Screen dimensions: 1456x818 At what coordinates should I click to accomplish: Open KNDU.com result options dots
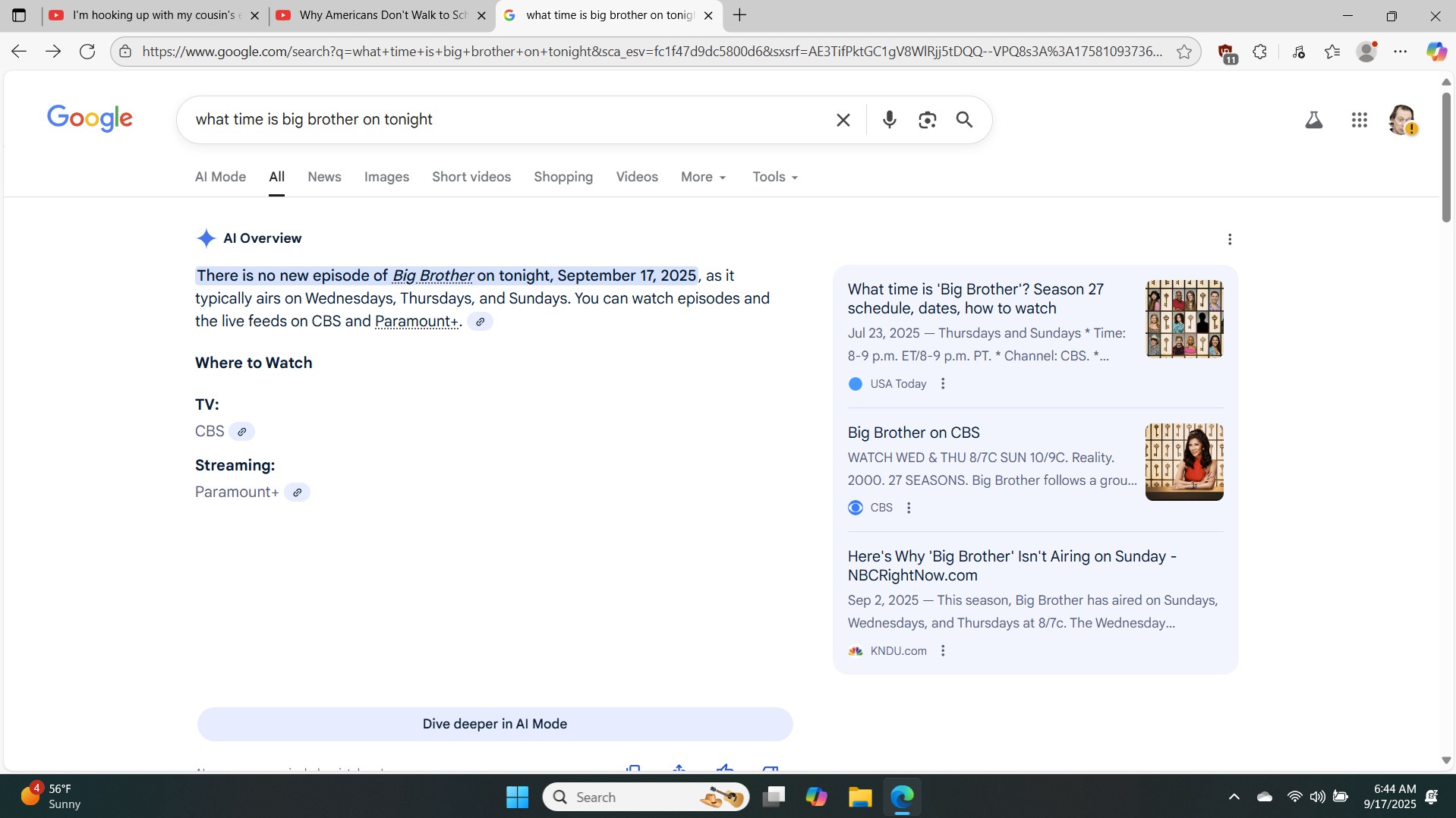click(943, 651)
